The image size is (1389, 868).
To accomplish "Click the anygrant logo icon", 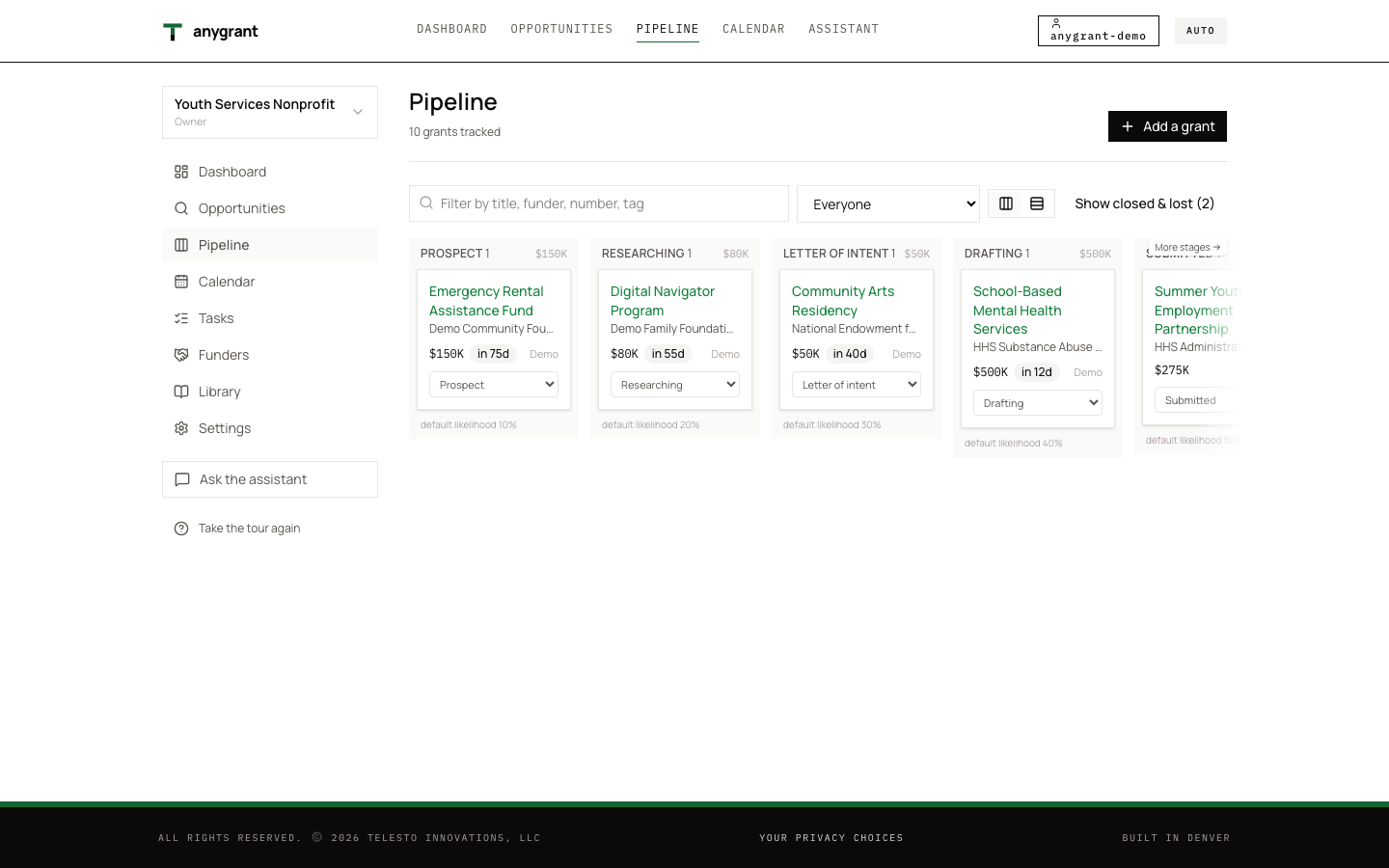I will point(173,32).
